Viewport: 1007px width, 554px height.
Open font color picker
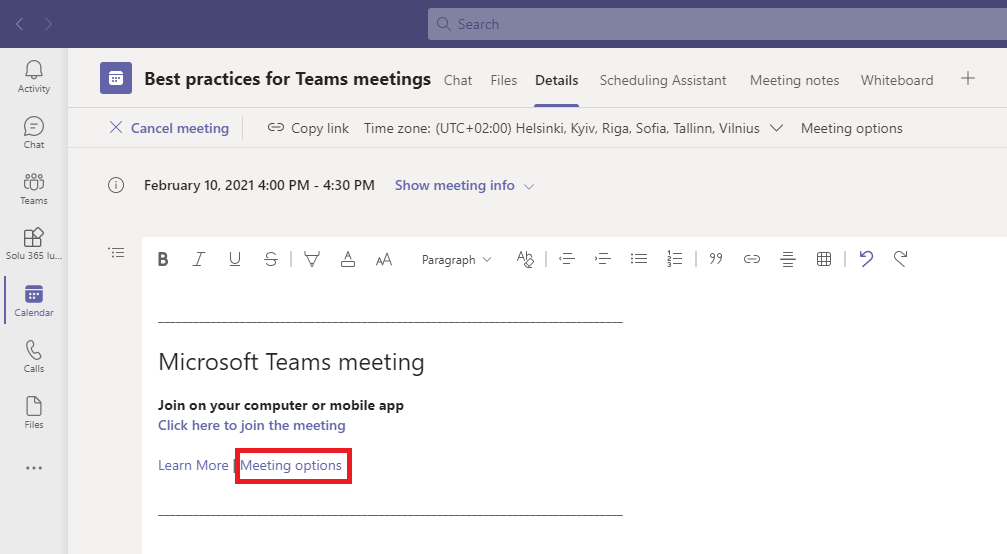347,259
